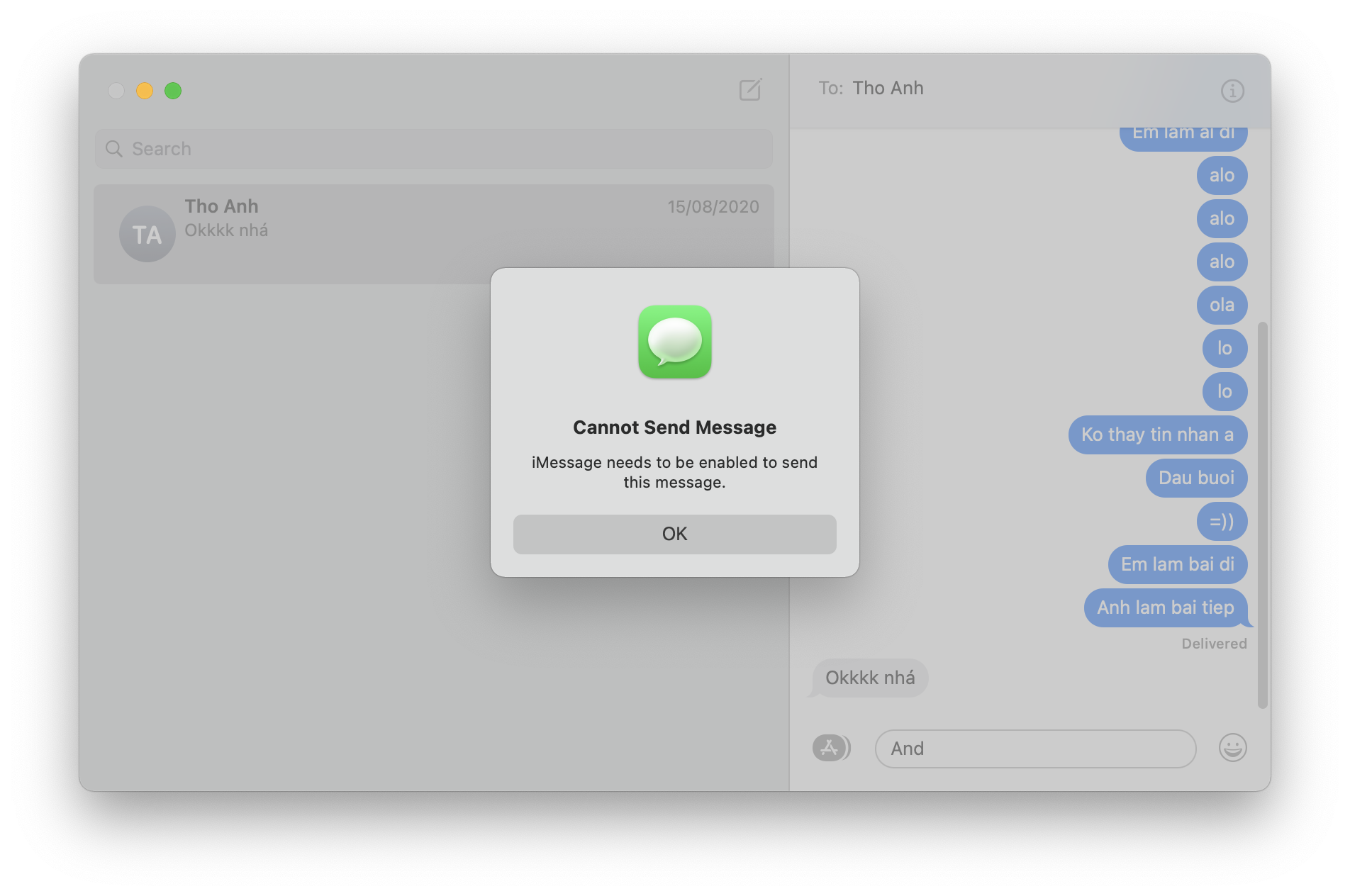This screenshot has width=1350, height=896.
Task: Click the "iMessage needs to be enabled" text
Action: pos(674,472)
